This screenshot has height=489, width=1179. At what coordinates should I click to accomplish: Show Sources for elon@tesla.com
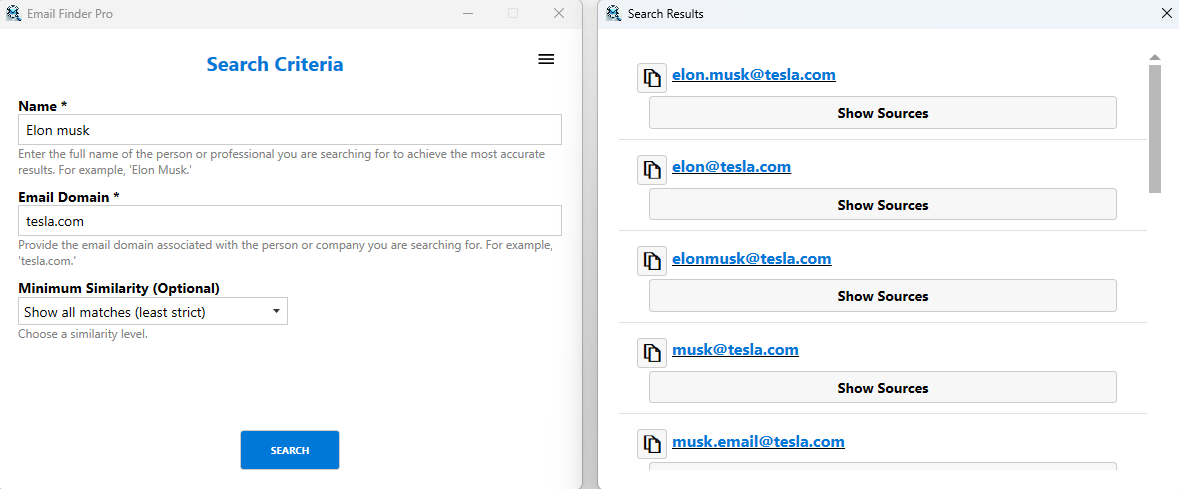click(883, 205)
